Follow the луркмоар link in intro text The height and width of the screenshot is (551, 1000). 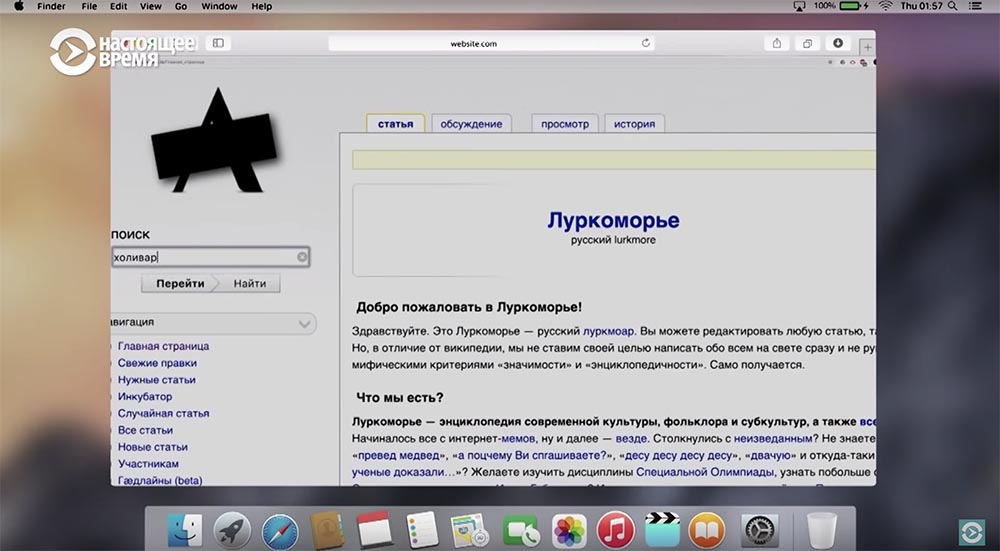tap(608, 331)
